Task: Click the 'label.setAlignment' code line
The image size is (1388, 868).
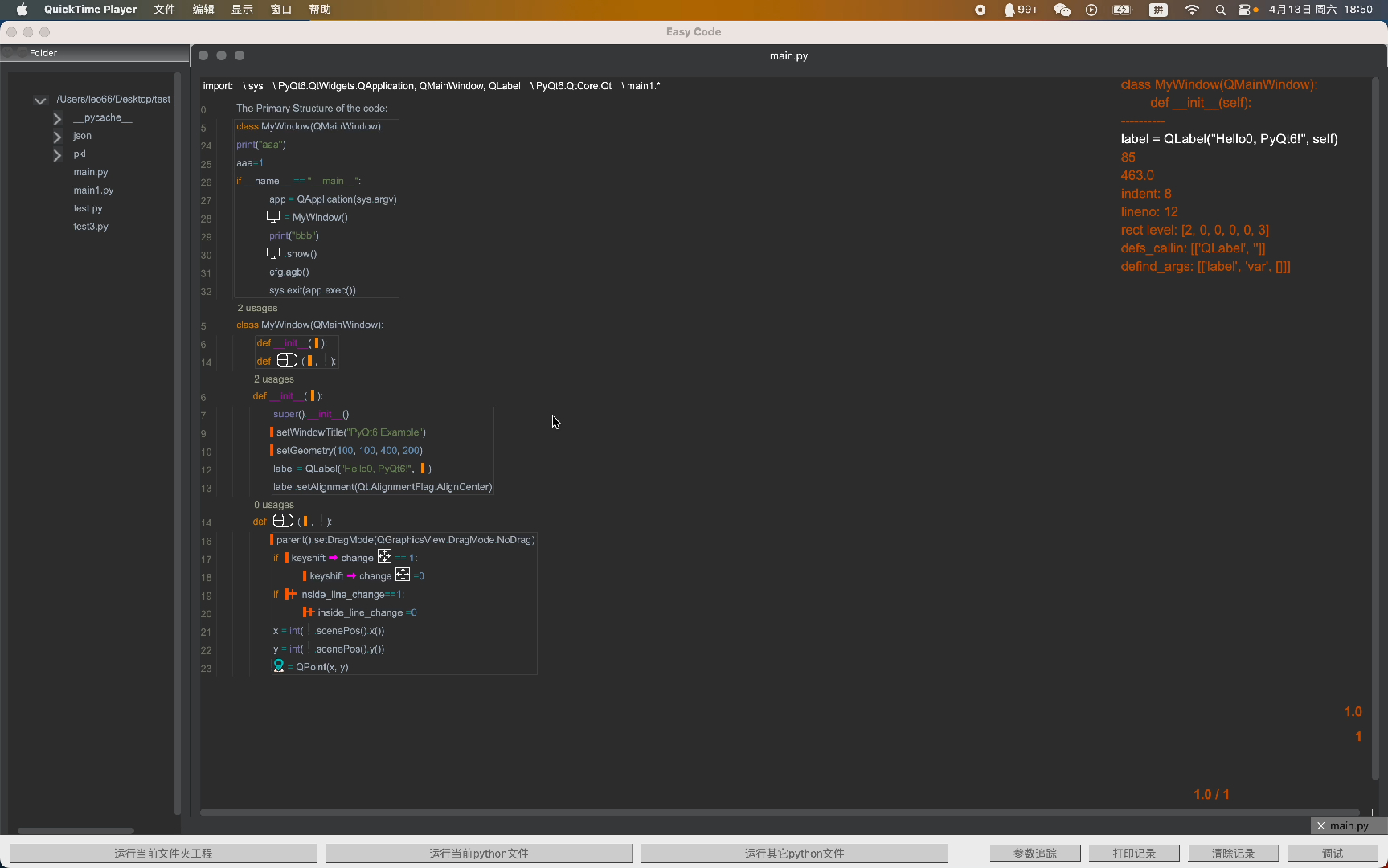Action: pos(383,487)
